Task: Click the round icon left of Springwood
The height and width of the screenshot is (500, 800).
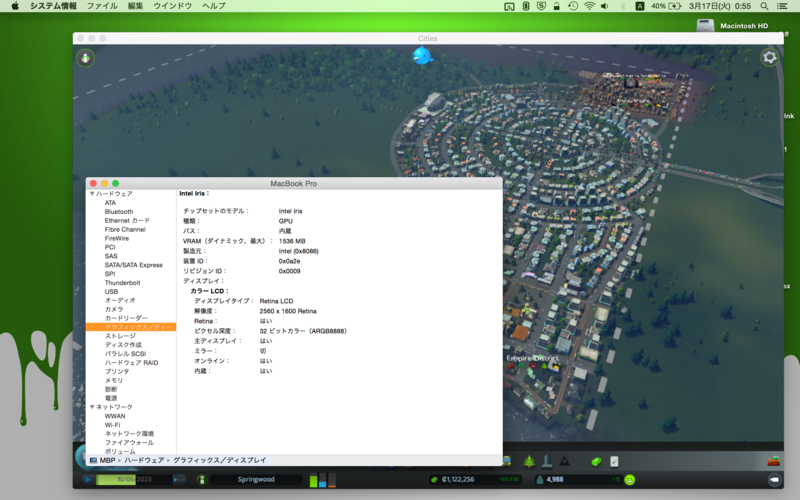Action: [201, 480]
